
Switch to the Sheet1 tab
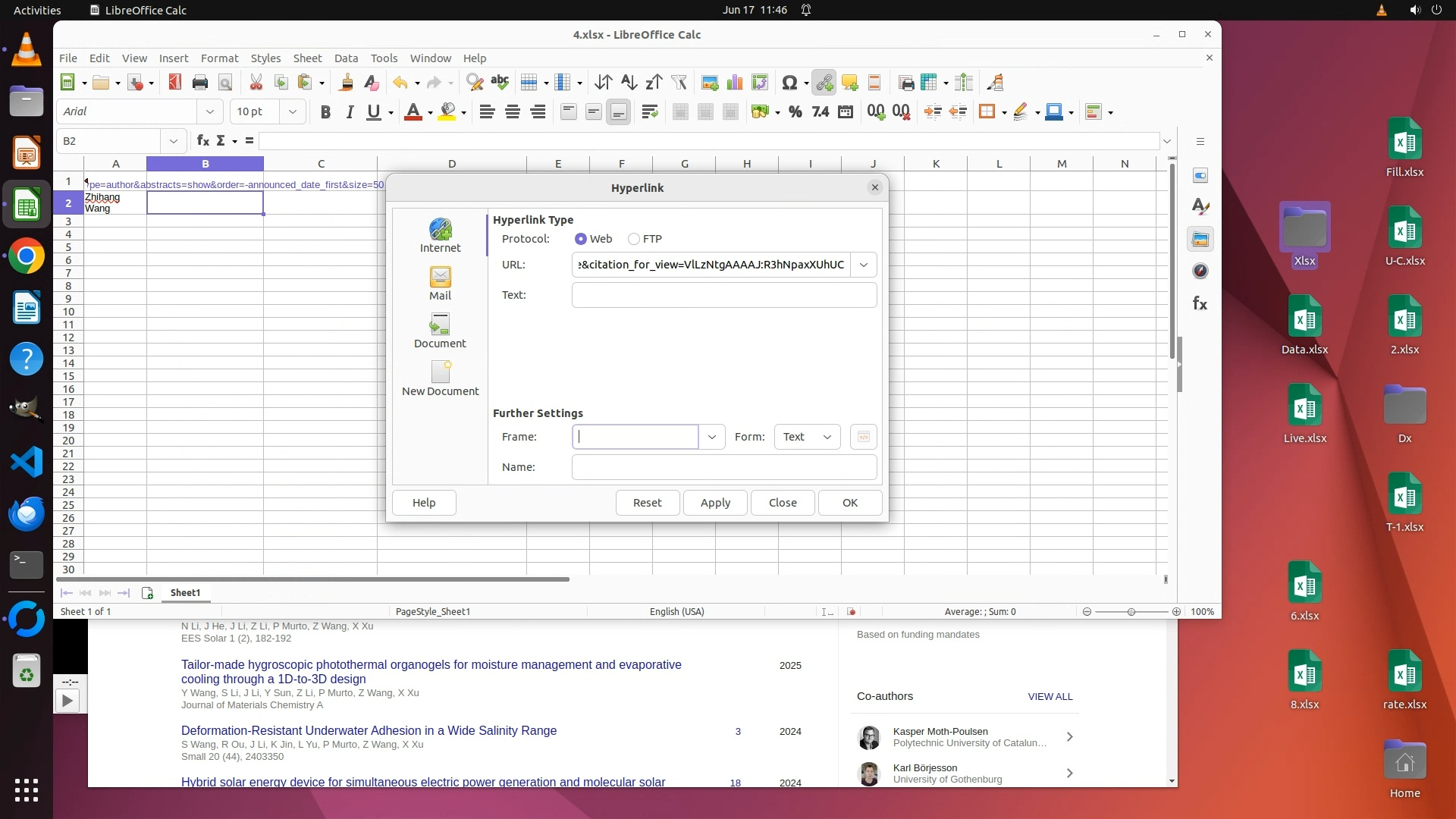coord(185,593)
